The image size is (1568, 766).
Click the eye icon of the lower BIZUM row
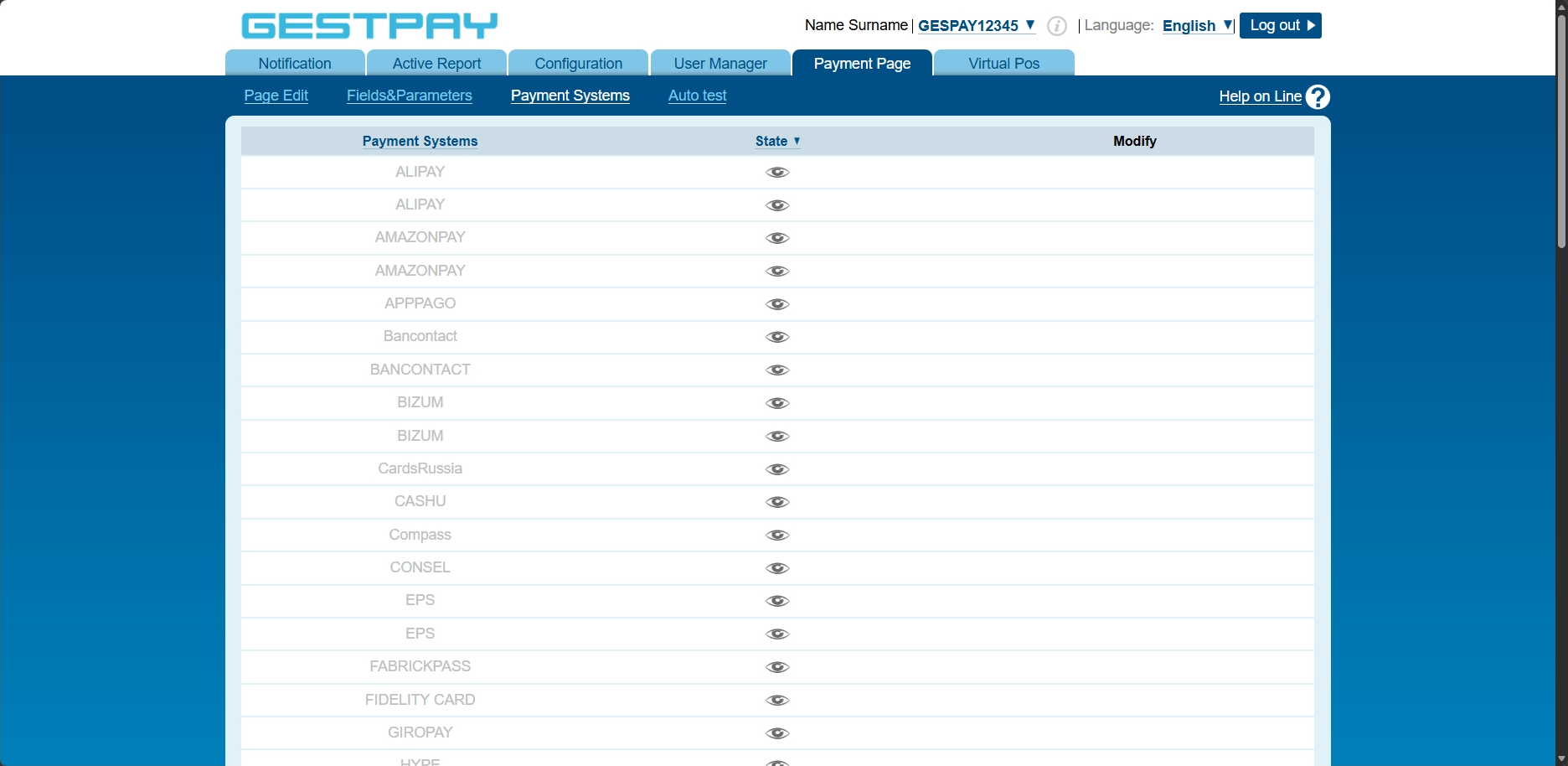pyautogui.click(x=777, y=437)
